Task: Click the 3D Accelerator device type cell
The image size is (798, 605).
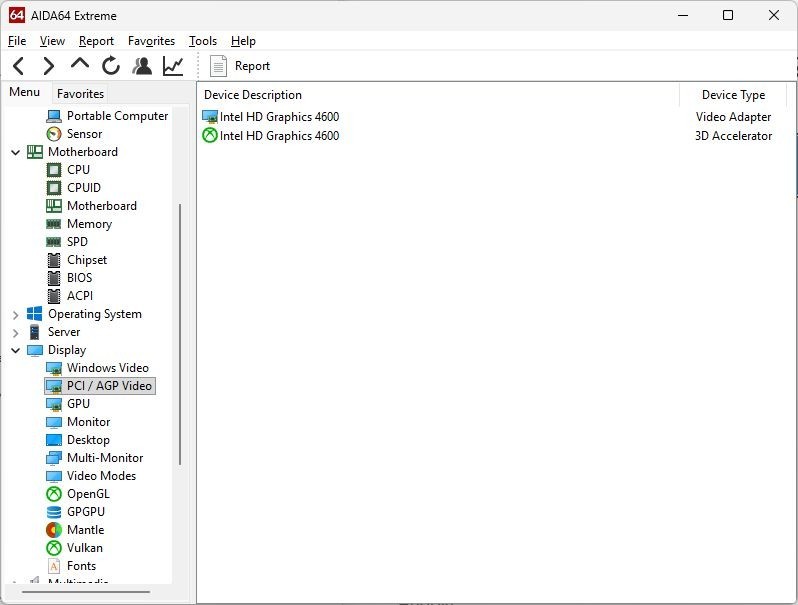Action: pyautogui.click(x=733, y=136)
